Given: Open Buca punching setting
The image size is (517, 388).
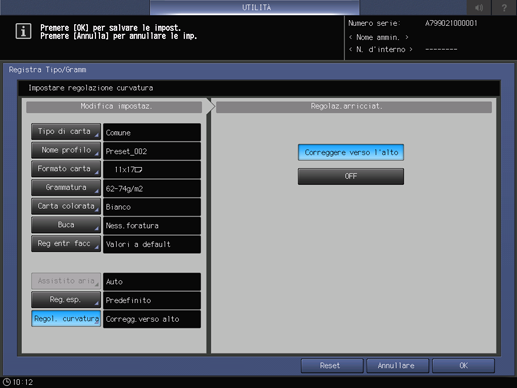Looking at the screenshot, I should click(66, 225).
